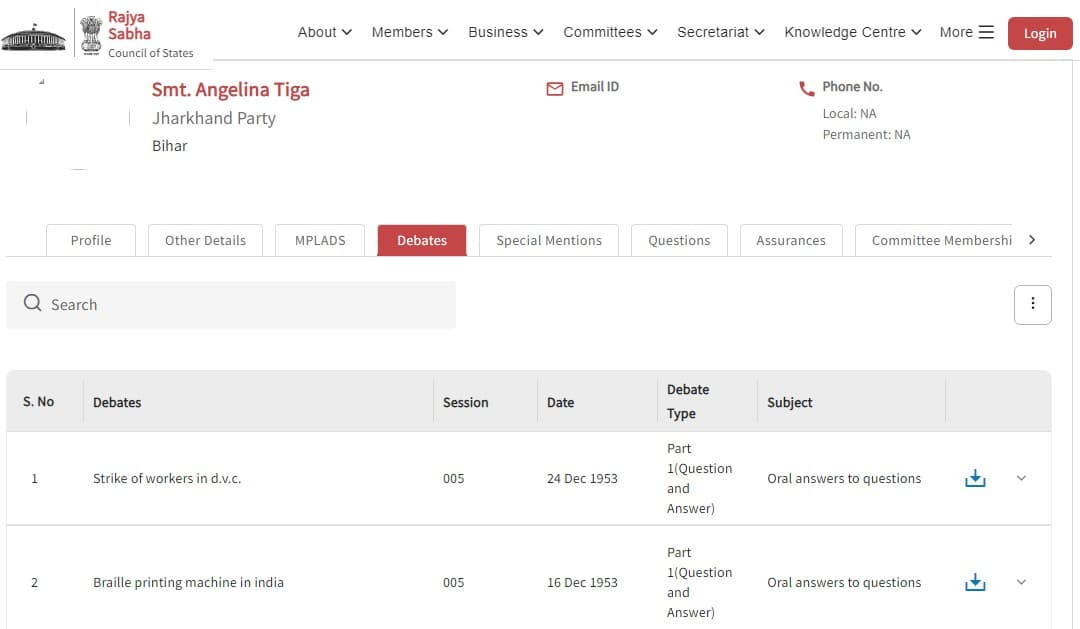Image resolution: width=1080 pixels, height=629 pixels.
Task: Open the More hamburger menu
Action: pos(966,32)
